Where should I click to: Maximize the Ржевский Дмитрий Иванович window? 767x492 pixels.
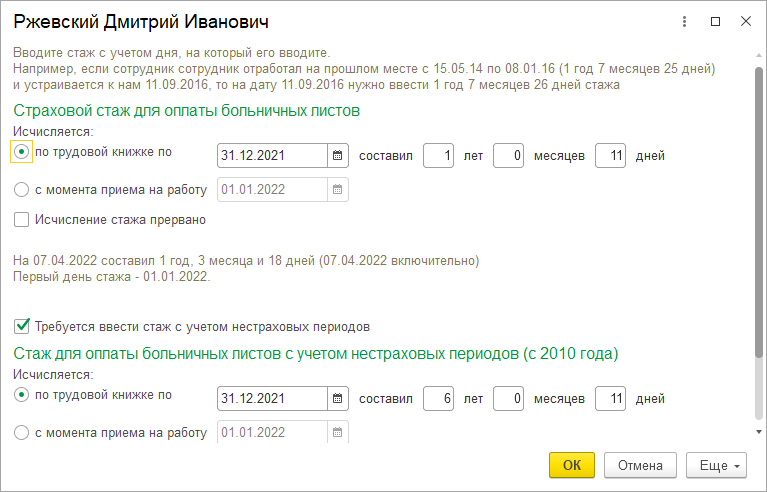tap(714, 21)
